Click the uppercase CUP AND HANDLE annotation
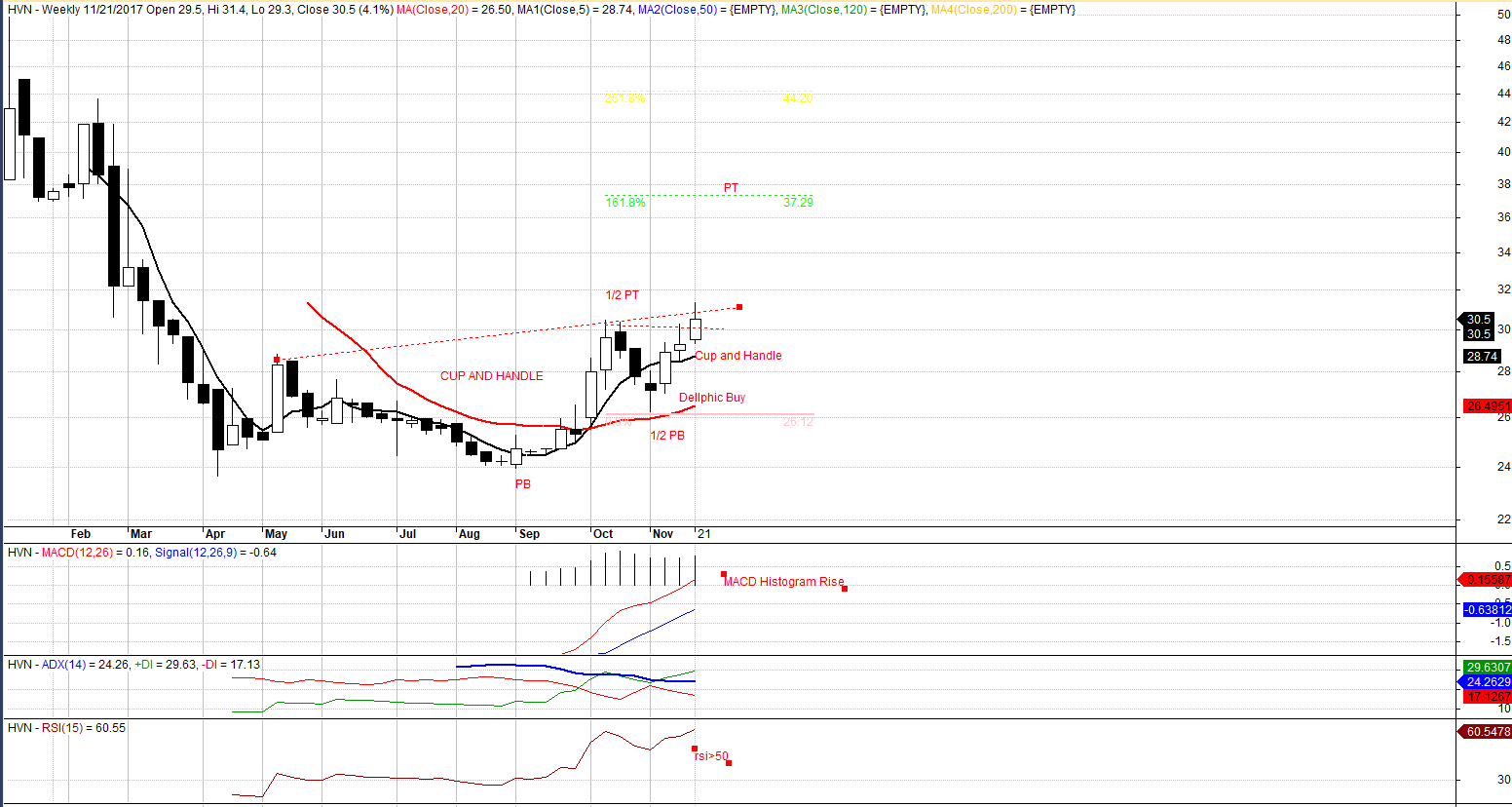Screen dimensions: 1512x807 (x=491, y=376)
